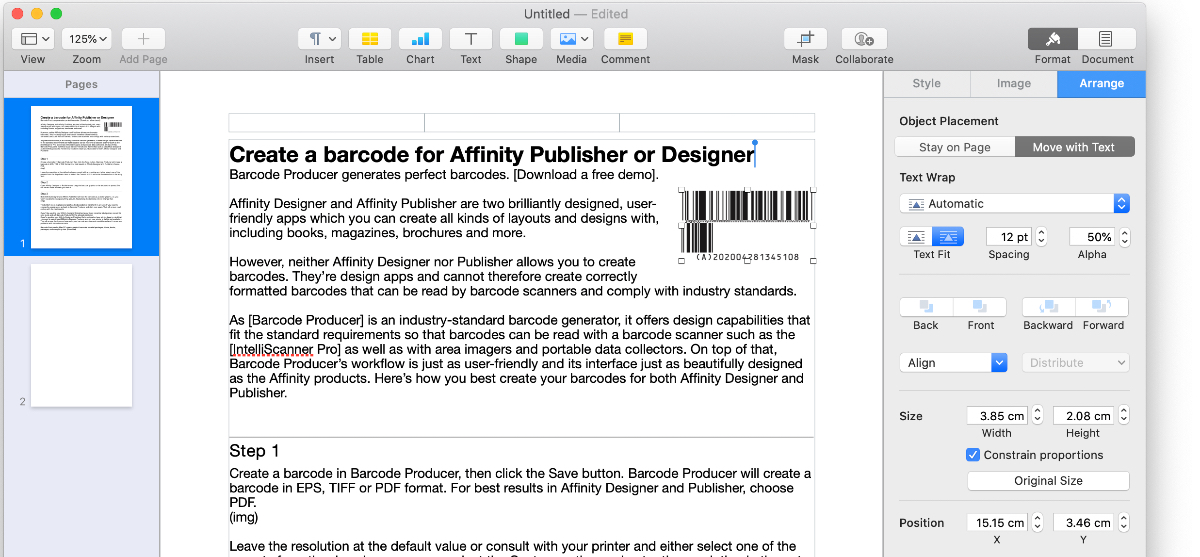Edit the 50% alpha field
Screen dimensions: 1200x557
coord(1092,237)
